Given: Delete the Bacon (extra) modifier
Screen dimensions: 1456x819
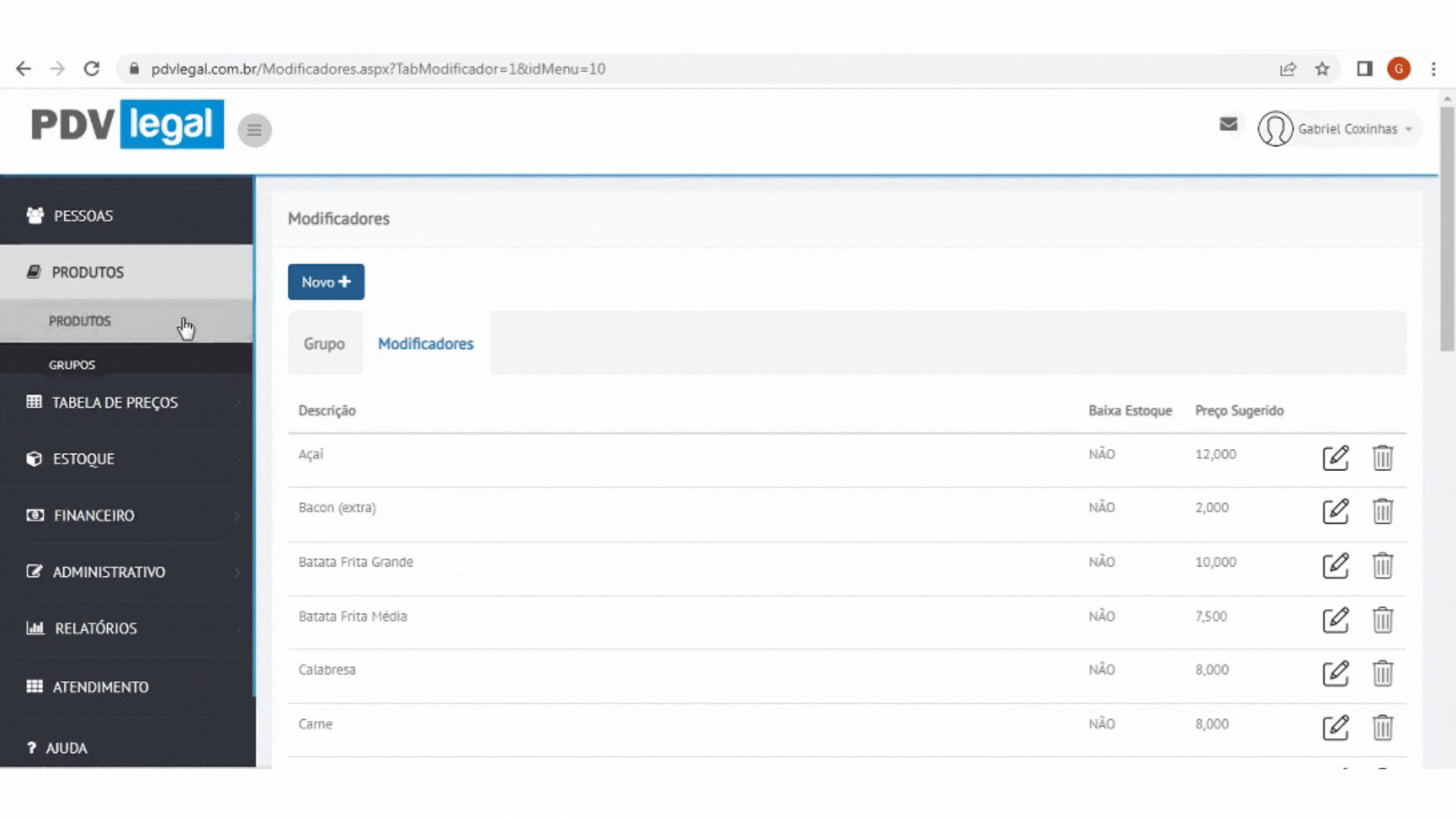Looking at the screenshot, I should click(x=1382, y=511).
